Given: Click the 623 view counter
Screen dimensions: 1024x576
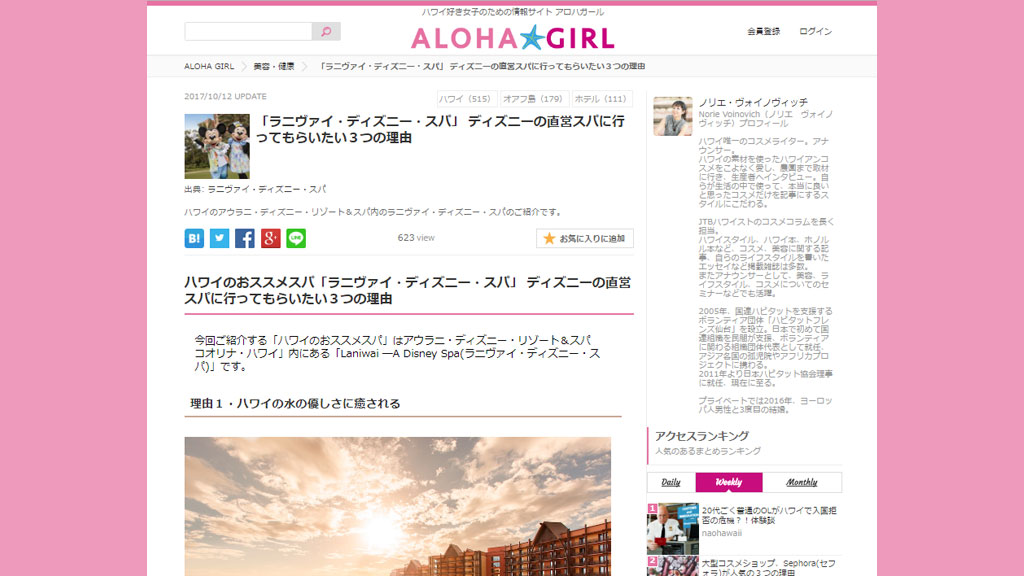Looking at the screenshot, I should [x=416, y=238].
